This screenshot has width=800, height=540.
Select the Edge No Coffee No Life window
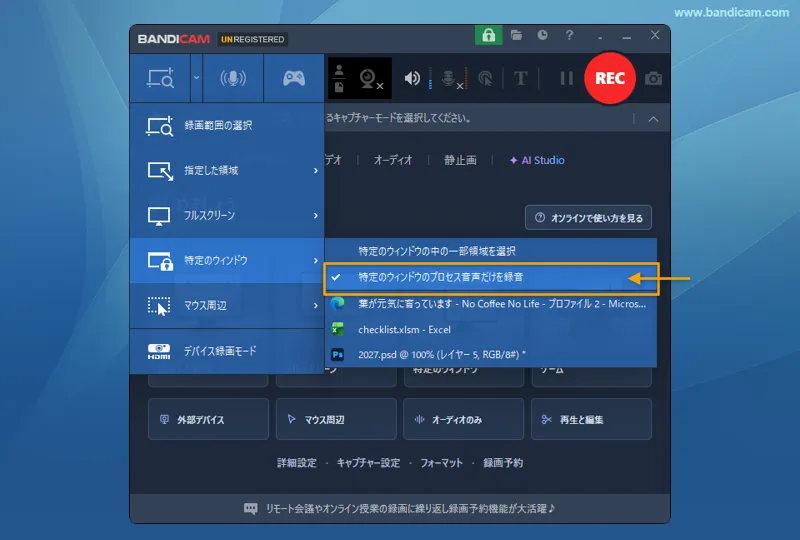(490, 304)
